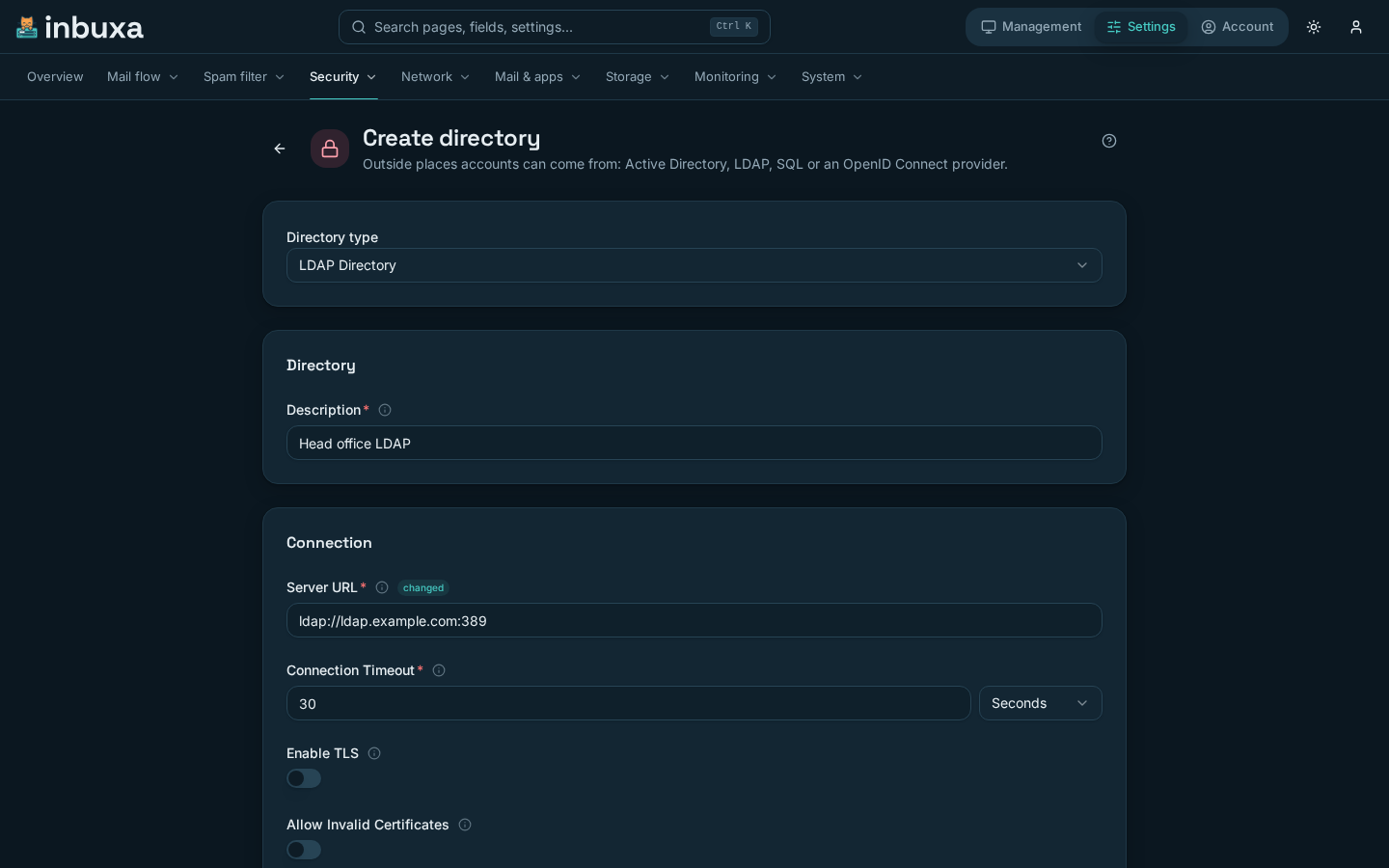Change the Seconds time unit dropdown
Screen dimensions: 1389x868
click(1041, 703)
